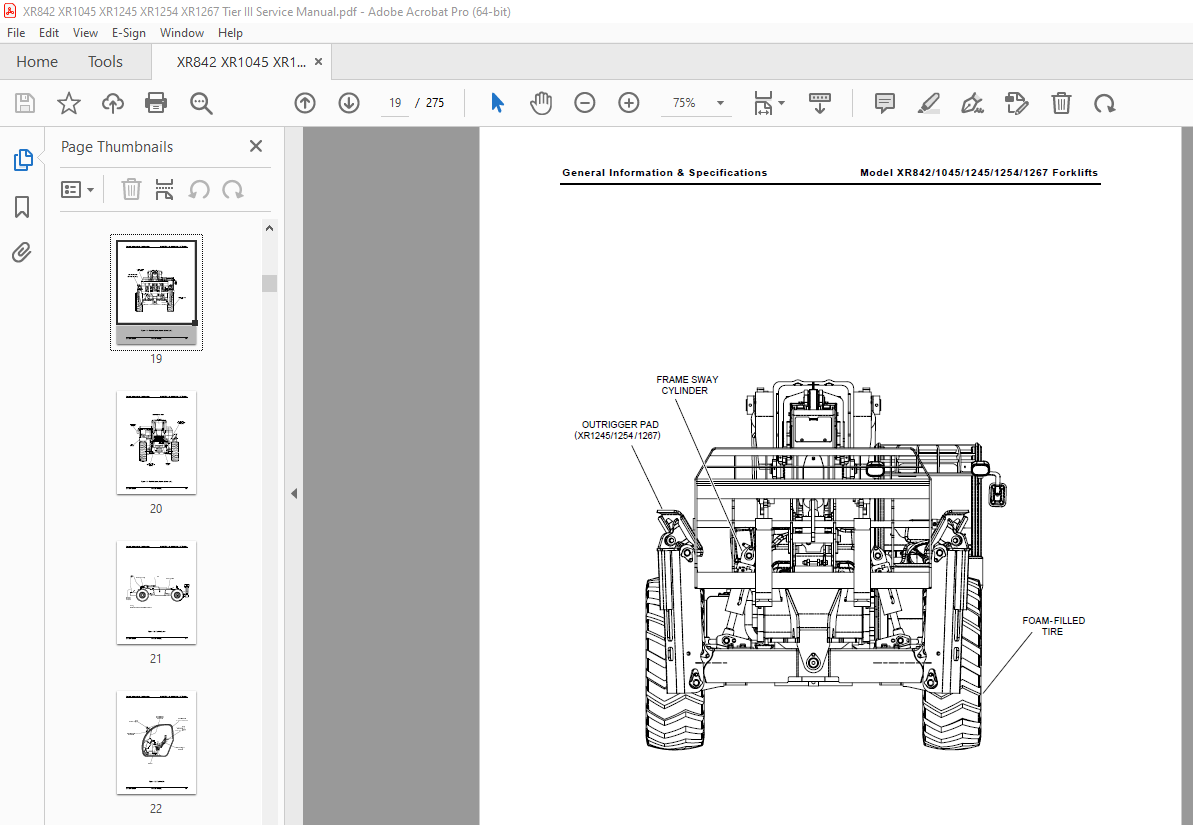The image size is (1193, 825).
Task: Rotate the view with the clockwise arrow icon
Action: pos(1105,103)
